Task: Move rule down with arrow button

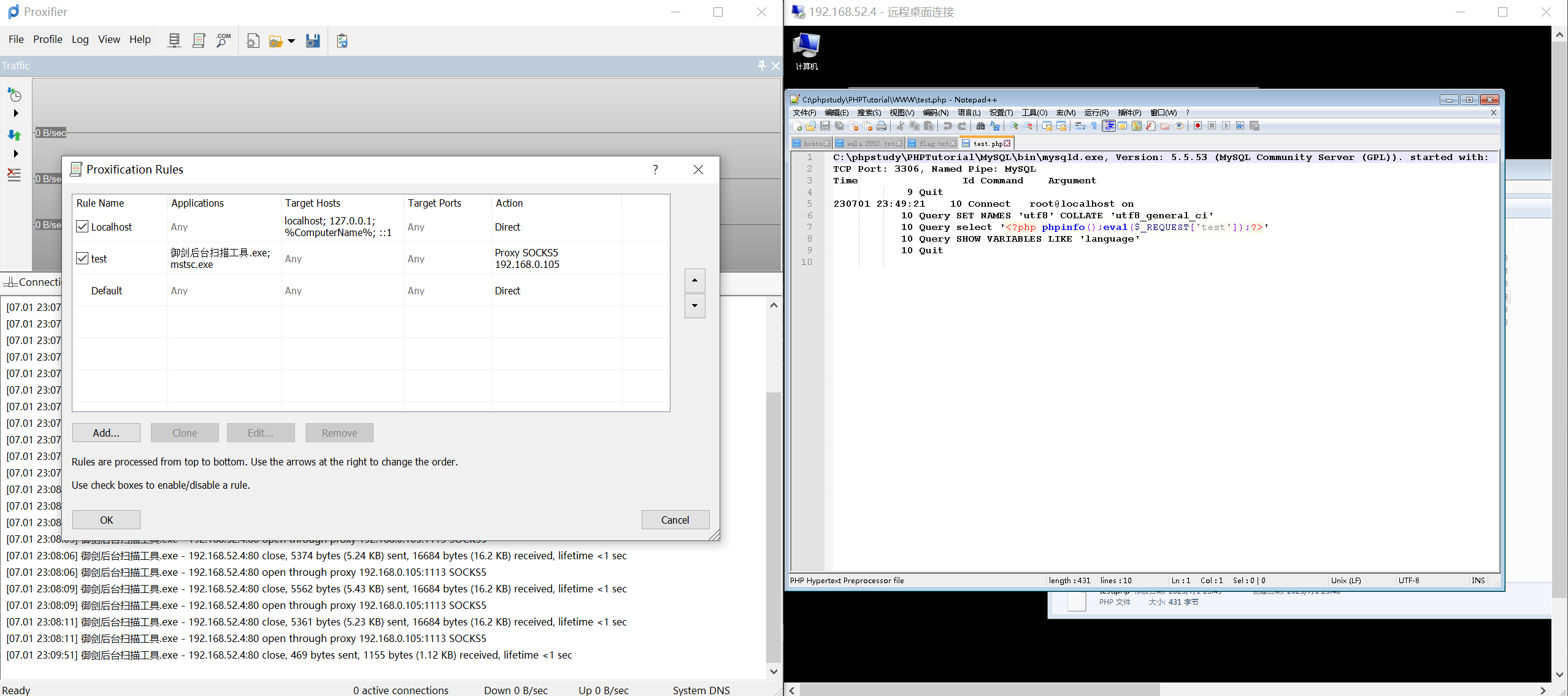Action: point(694,305)
